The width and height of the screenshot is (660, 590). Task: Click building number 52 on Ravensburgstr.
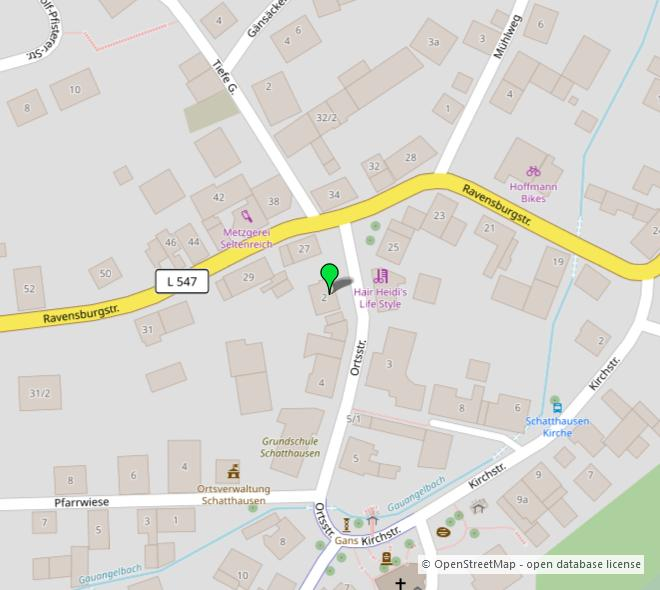(29, 288)
